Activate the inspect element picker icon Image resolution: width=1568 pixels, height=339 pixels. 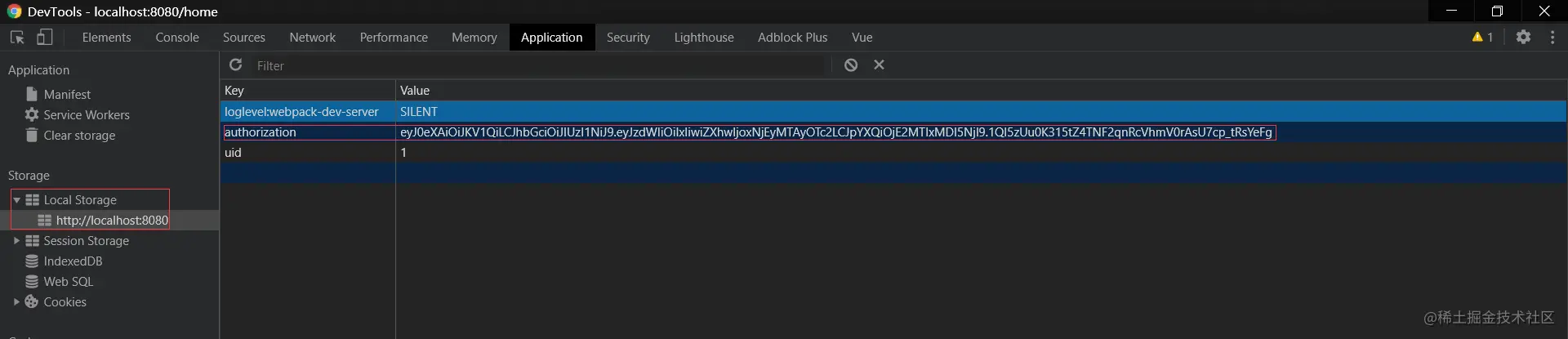click(17, 38)
